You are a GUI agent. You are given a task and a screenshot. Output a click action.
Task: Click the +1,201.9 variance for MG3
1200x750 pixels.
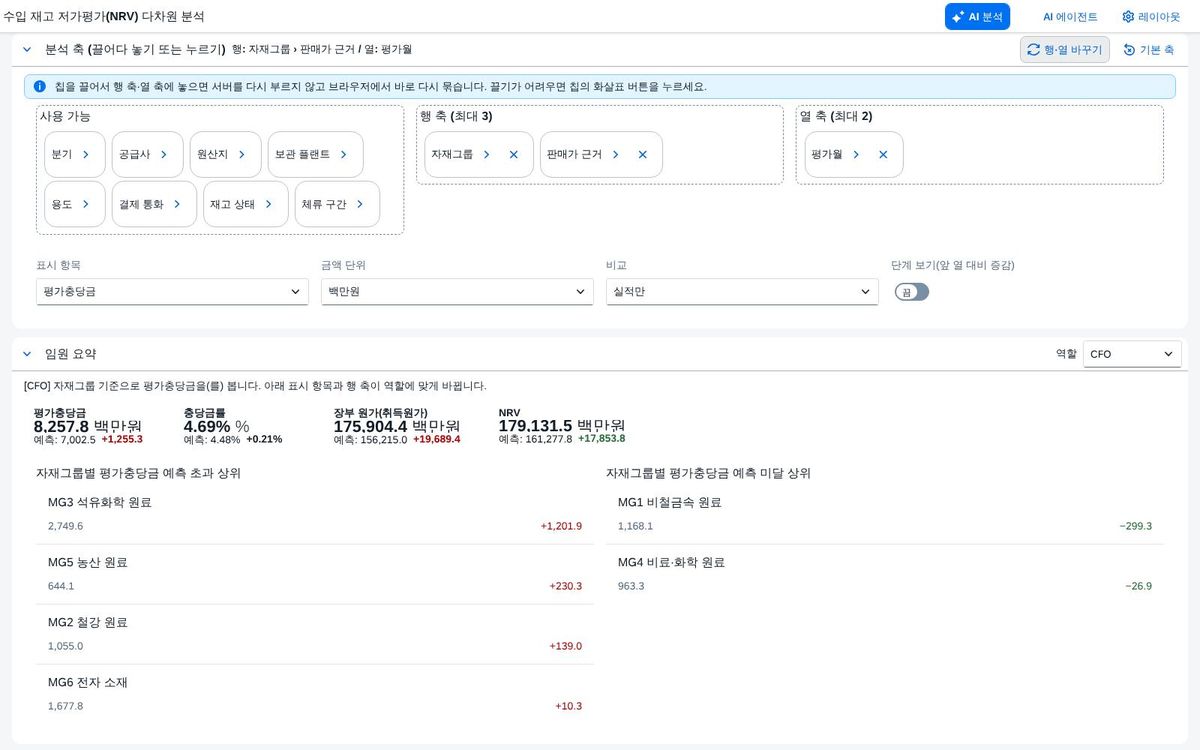(561, 526)
